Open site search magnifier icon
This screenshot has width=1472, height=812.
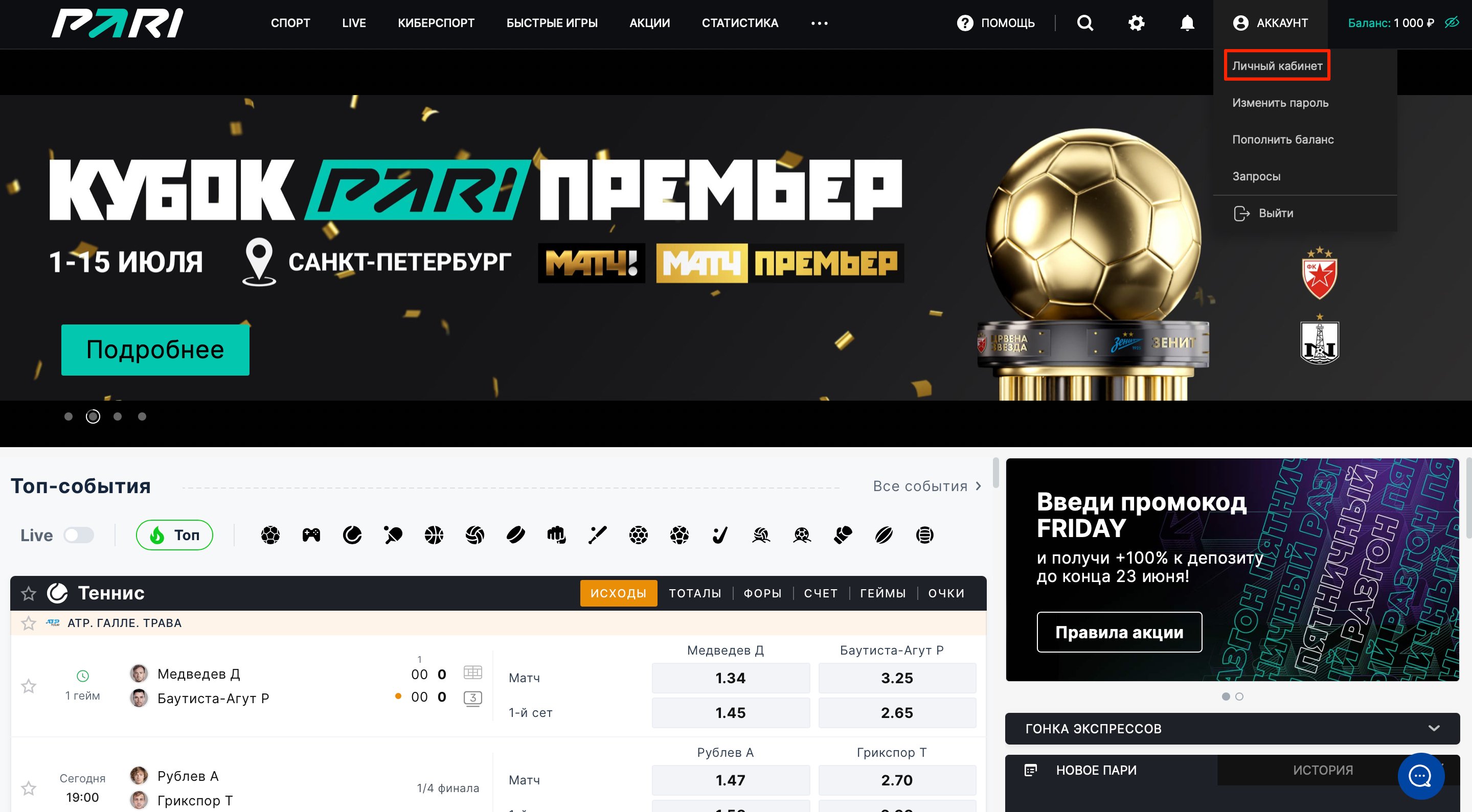click(1084, 23)
